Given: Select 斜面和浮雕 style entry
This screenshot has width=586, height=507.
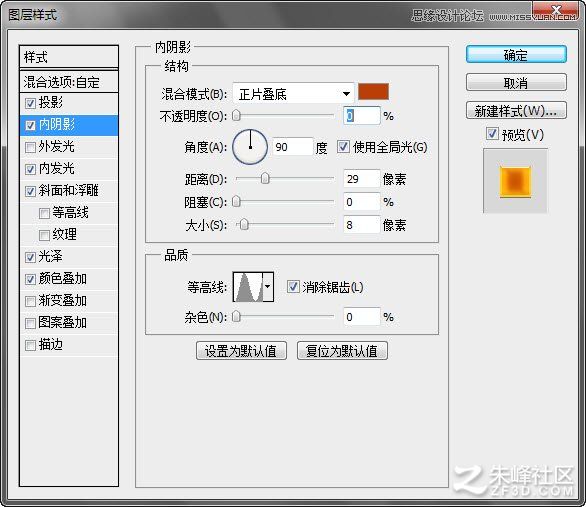Looking at the screenshot, I should 69,191.
